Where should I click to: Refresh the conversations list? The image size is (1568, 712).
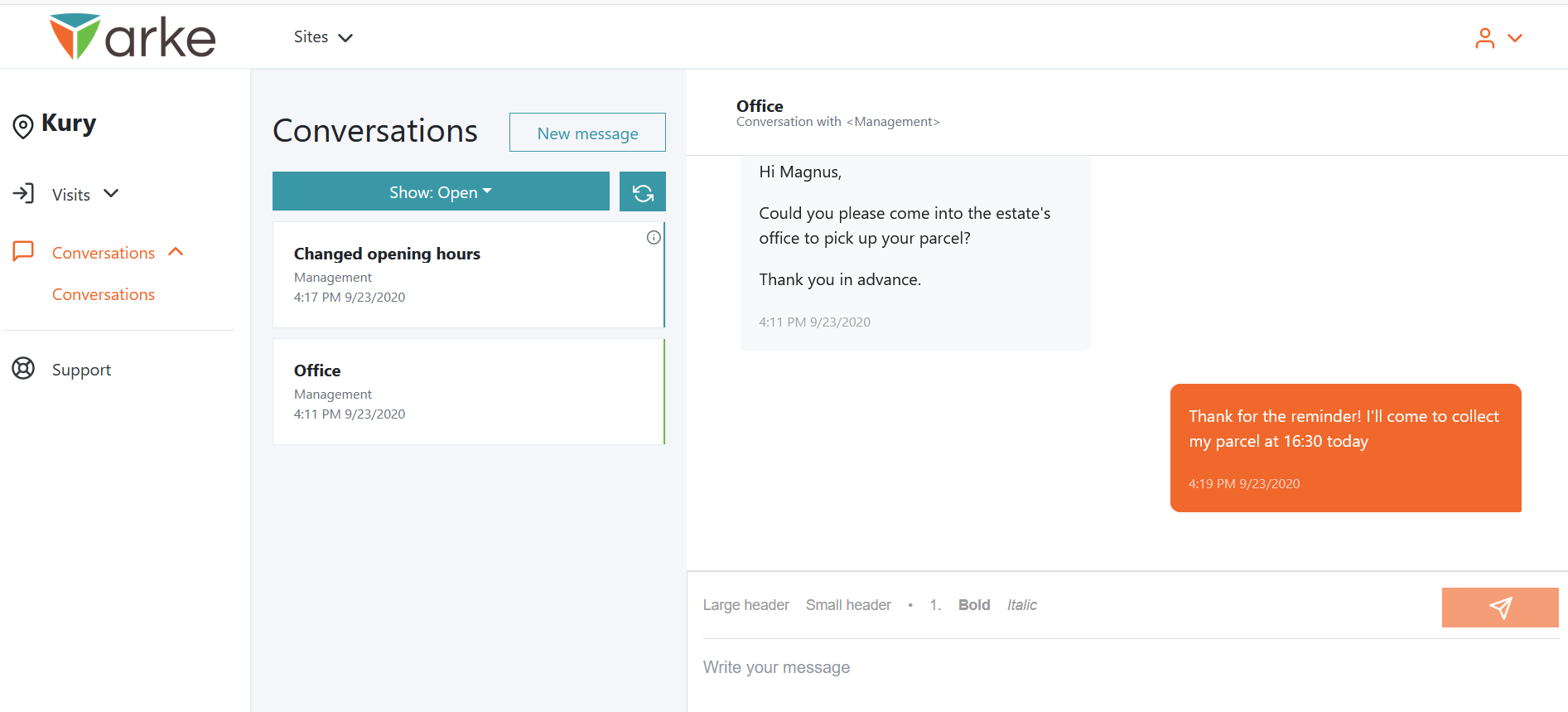643,191
